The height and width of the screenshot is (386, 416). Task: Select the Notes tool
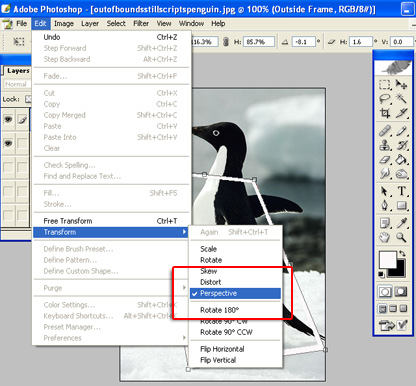[385, 223]
